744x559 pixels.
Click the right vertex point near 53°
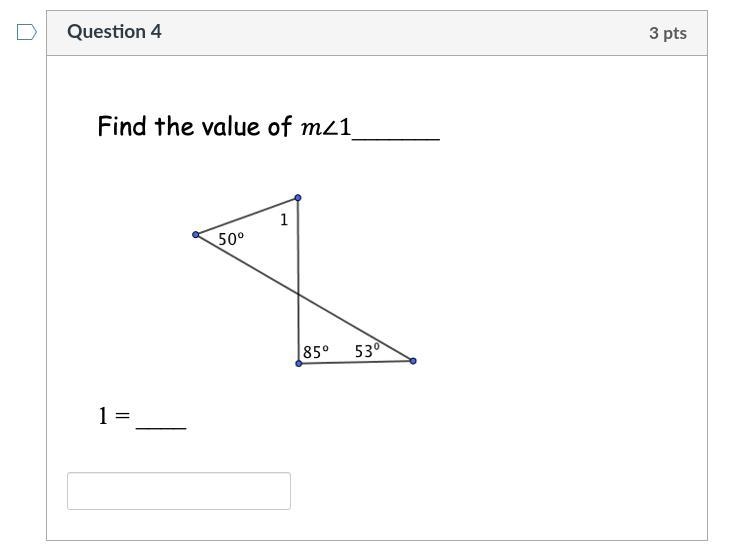point(413,361)
